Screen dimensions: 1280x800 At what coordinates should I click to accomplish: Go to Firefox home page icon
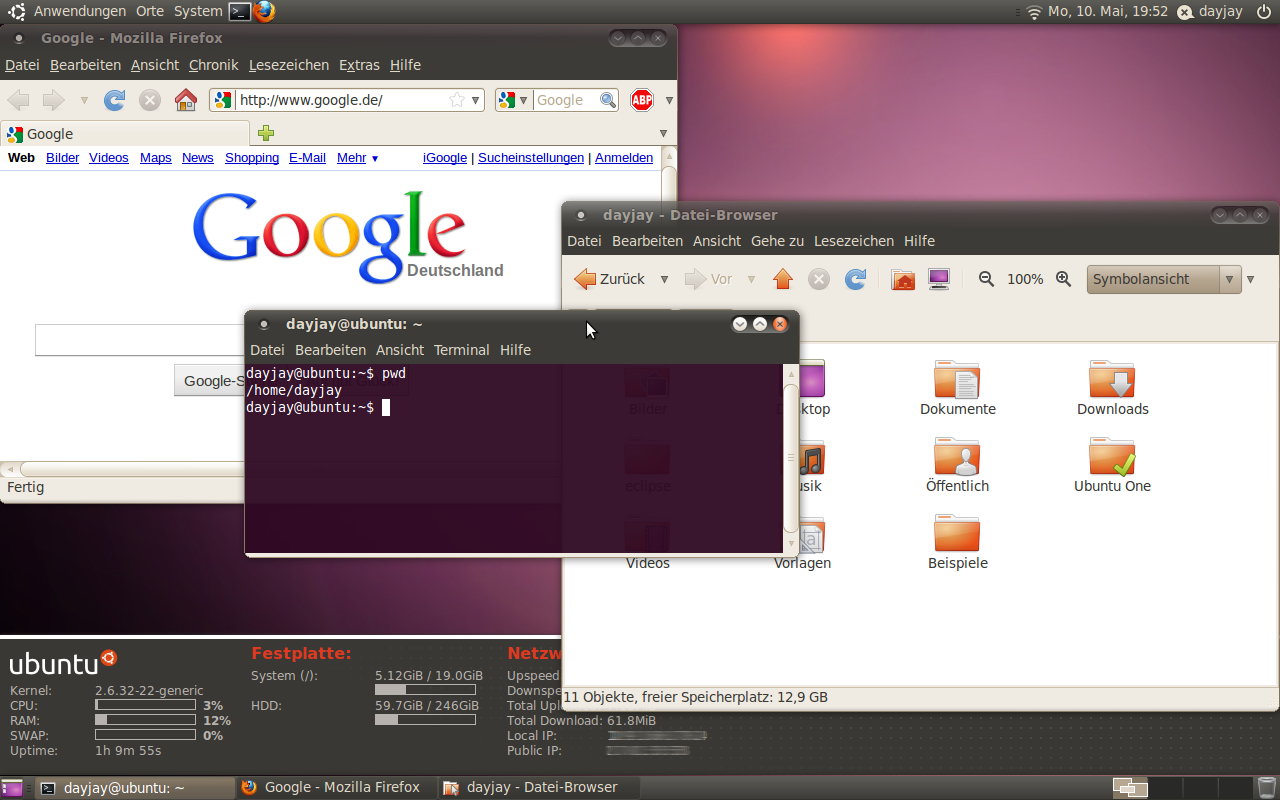pyautogui.click(x=186, y=100)
